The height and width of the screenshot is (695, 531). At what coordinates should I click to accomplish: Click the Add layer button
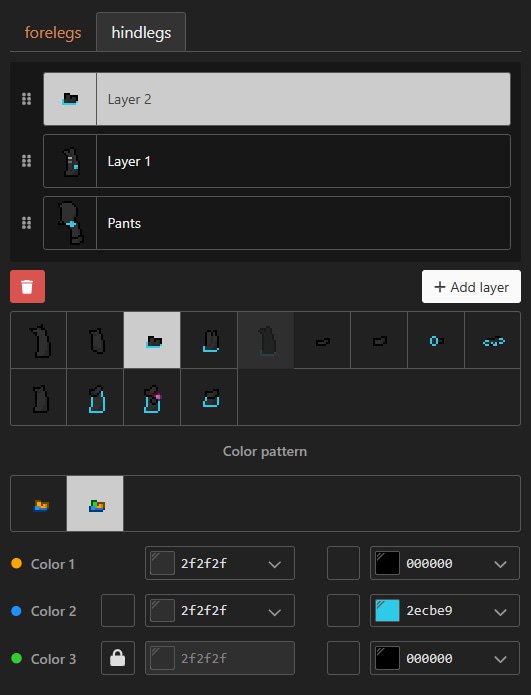pos(471,287)
